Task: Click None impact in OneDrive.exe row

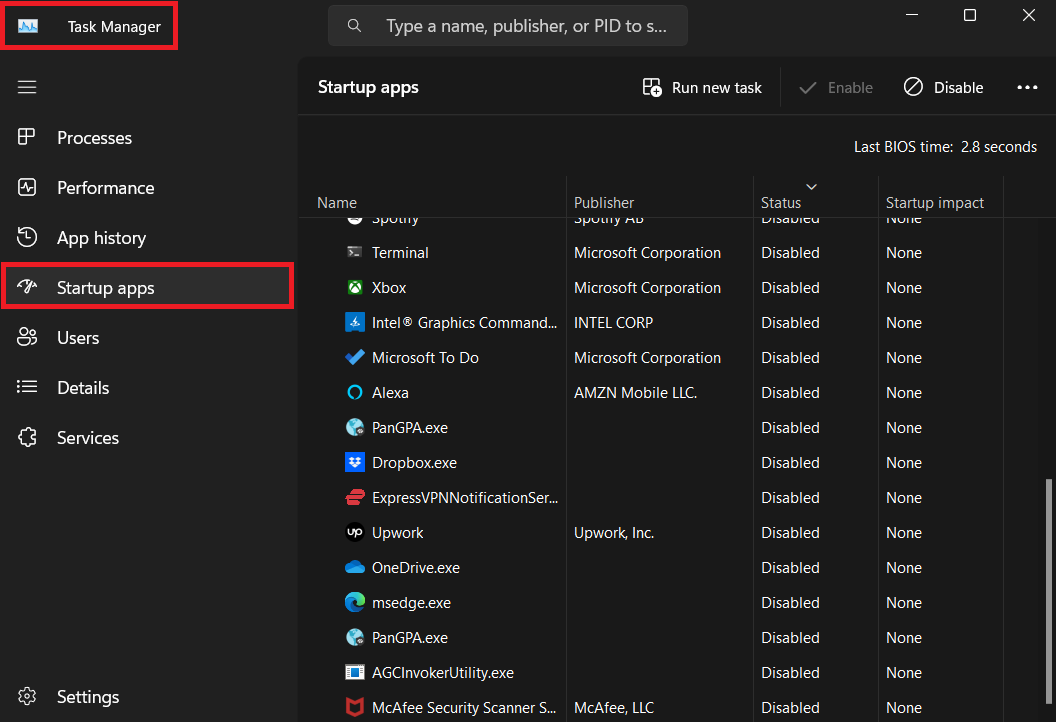Action: (x=904, y=568)
